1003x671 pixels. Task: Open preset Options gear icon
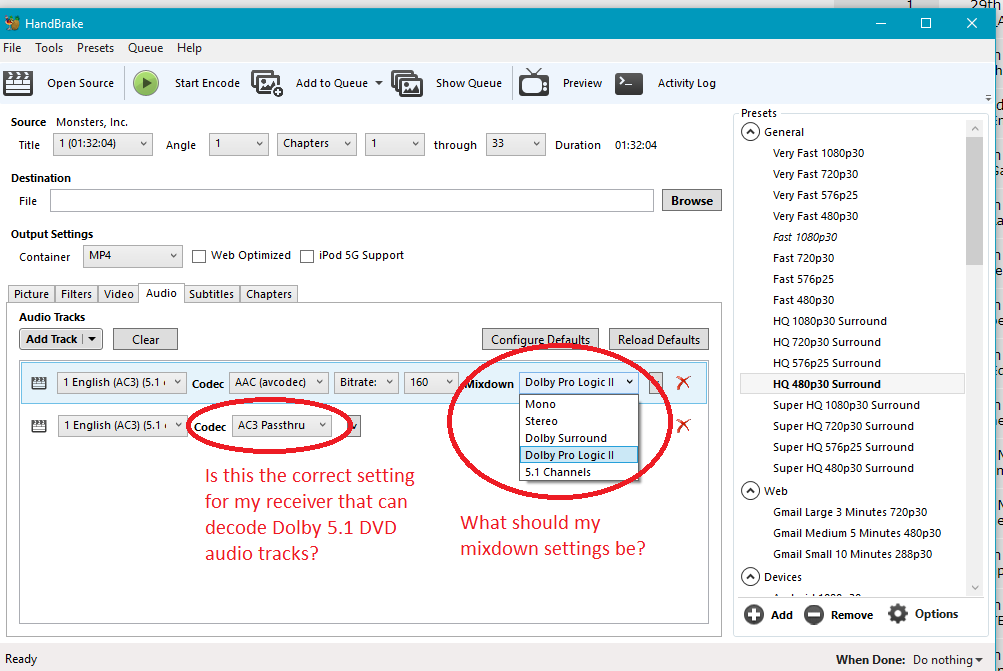coord(897,614)
